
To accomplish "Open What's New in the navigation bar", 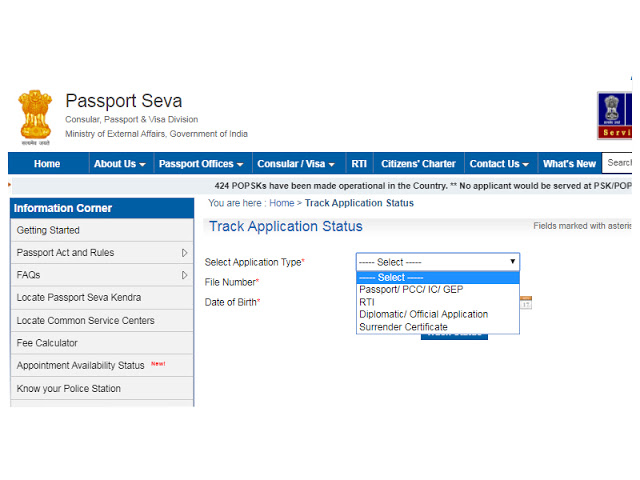I will 569,164.
